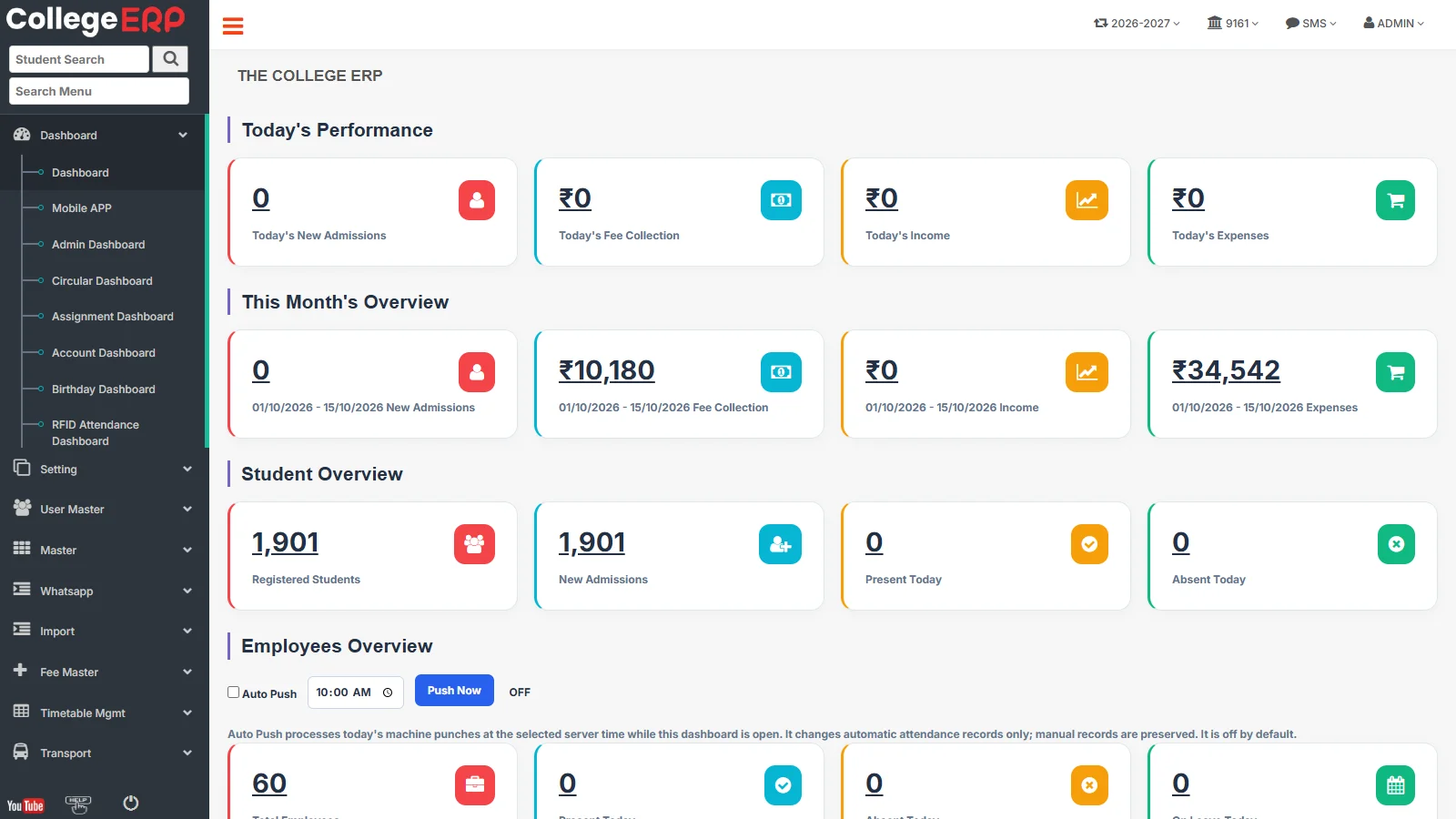Open the ADMIN user dropdown
Image resolution: width=1456 pixels, height=819 pixels.
click(x=1393, y=24)
